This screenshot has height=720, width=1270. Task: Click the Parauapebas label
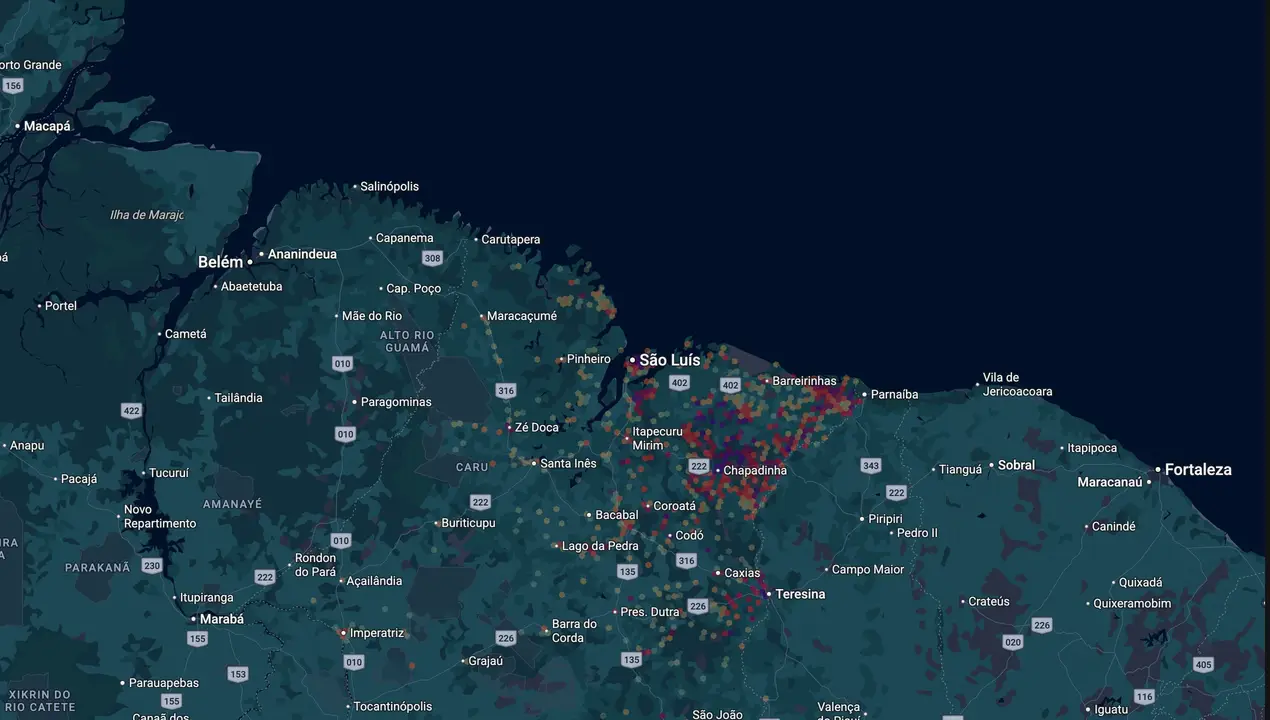click(164, 683)
